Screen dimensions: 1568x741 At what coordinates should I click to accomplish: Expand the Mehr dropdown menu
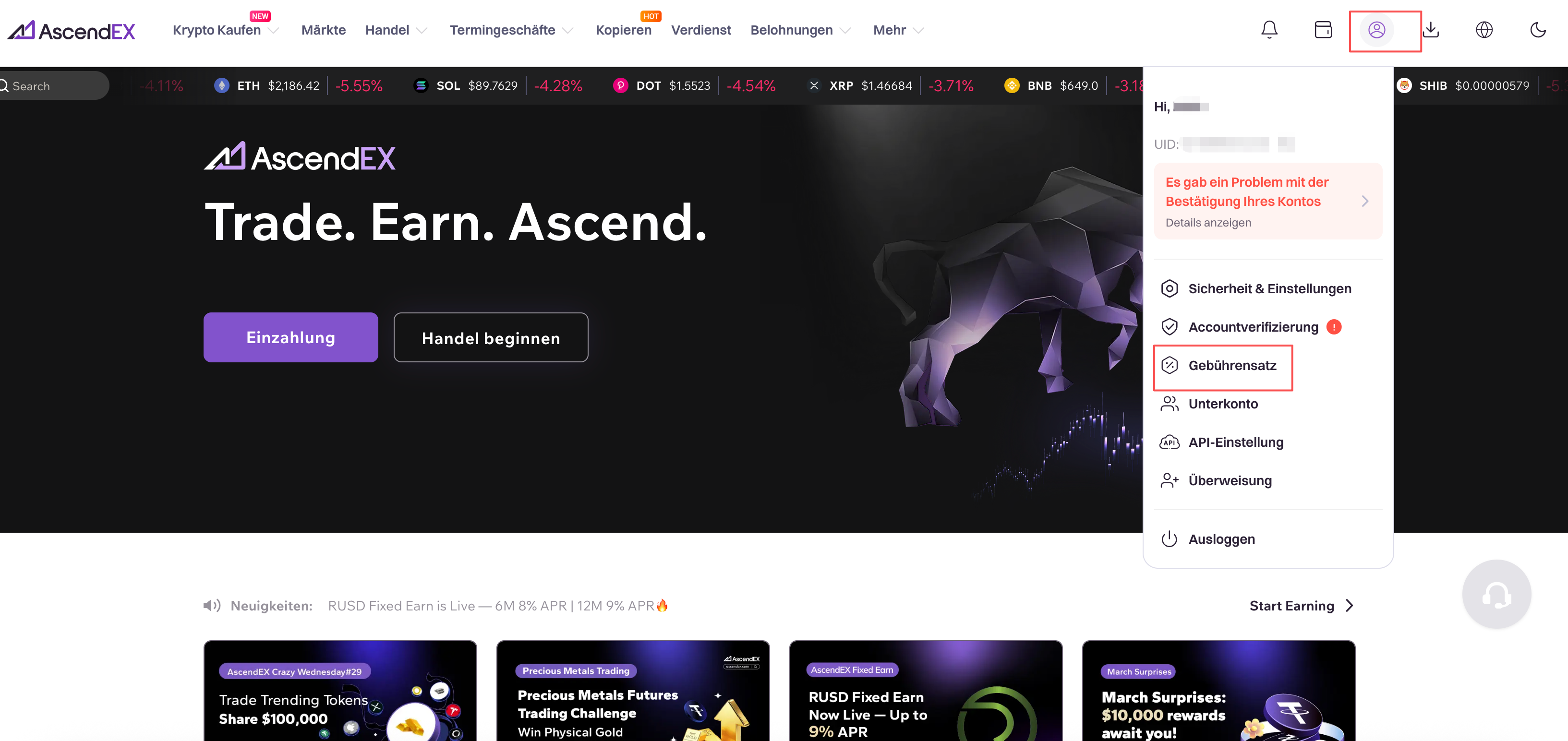(x=898, y=30)
